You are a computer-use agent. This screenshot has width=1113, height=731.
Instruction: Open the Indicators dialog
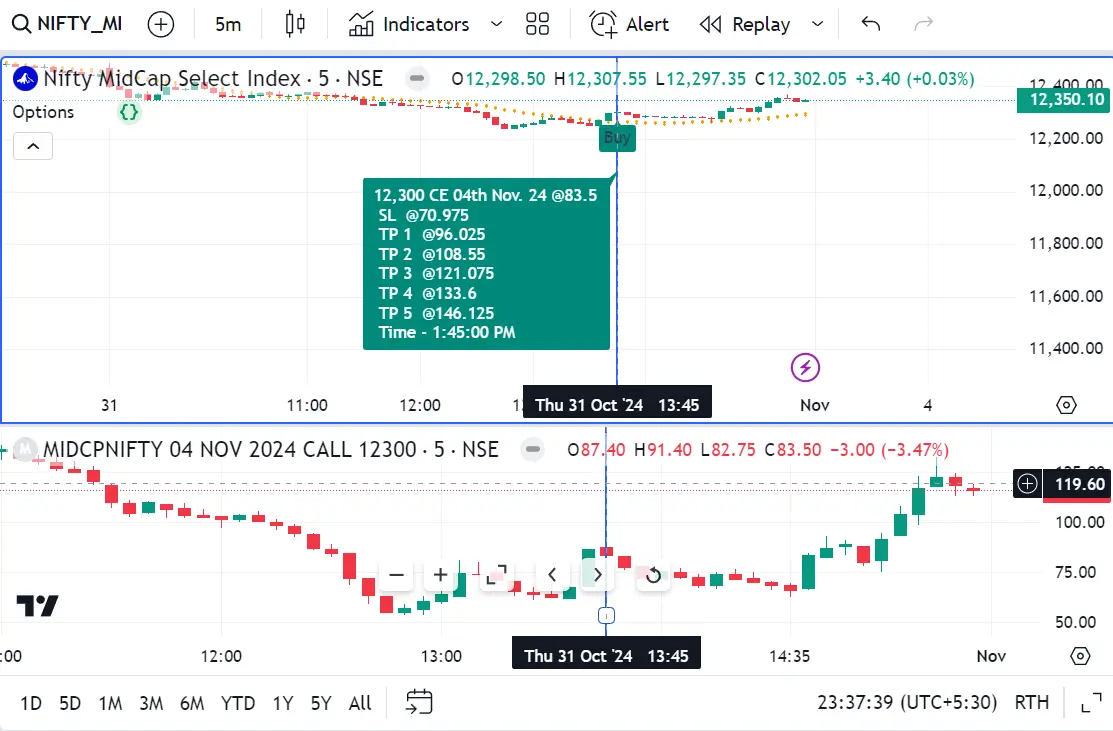tap(409, 25)
